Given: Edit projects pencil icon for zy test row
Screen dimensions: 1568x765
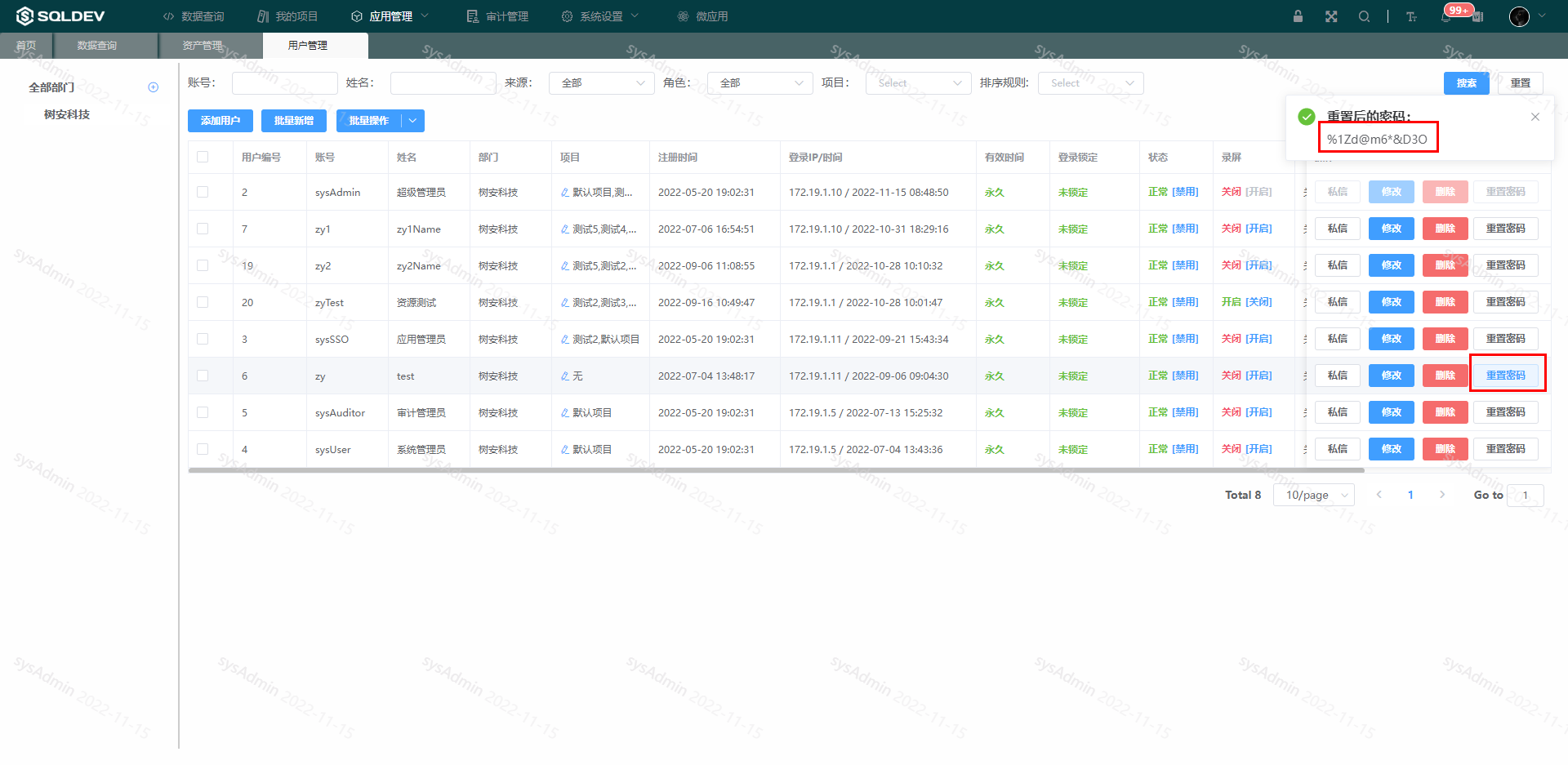Looking at the screenshot, I should coord(565,376).
